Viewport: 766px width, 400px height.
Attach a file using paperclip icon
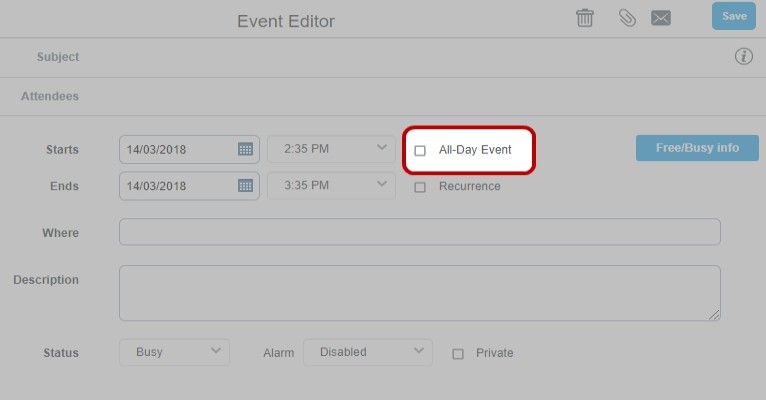[x=627, y=18]
